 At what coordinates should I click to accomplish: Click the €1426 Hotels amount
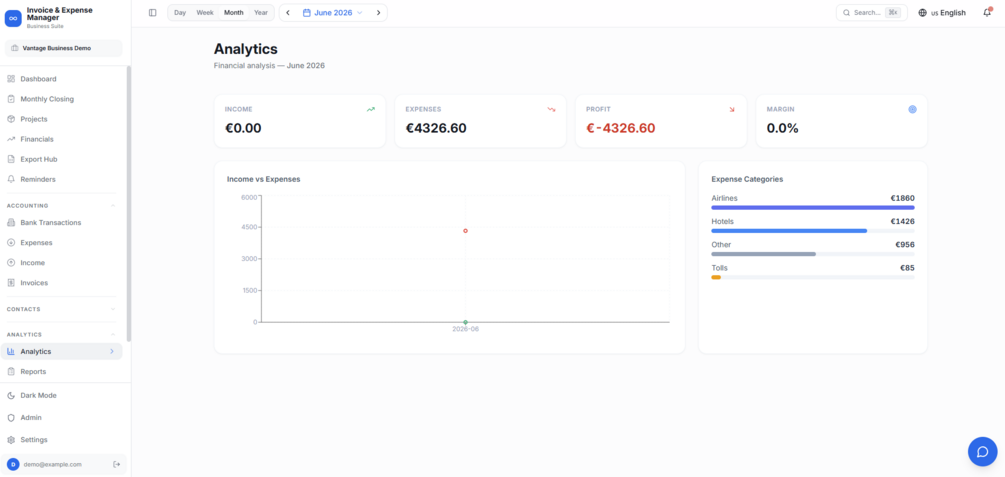pos(902,221)
